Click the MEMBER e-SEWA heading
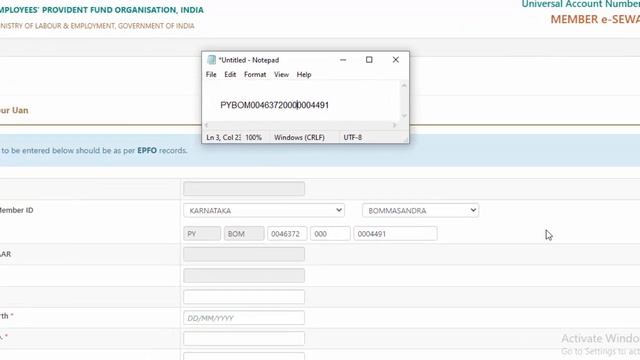The image size is (640, 360). [x=595, y=19]
